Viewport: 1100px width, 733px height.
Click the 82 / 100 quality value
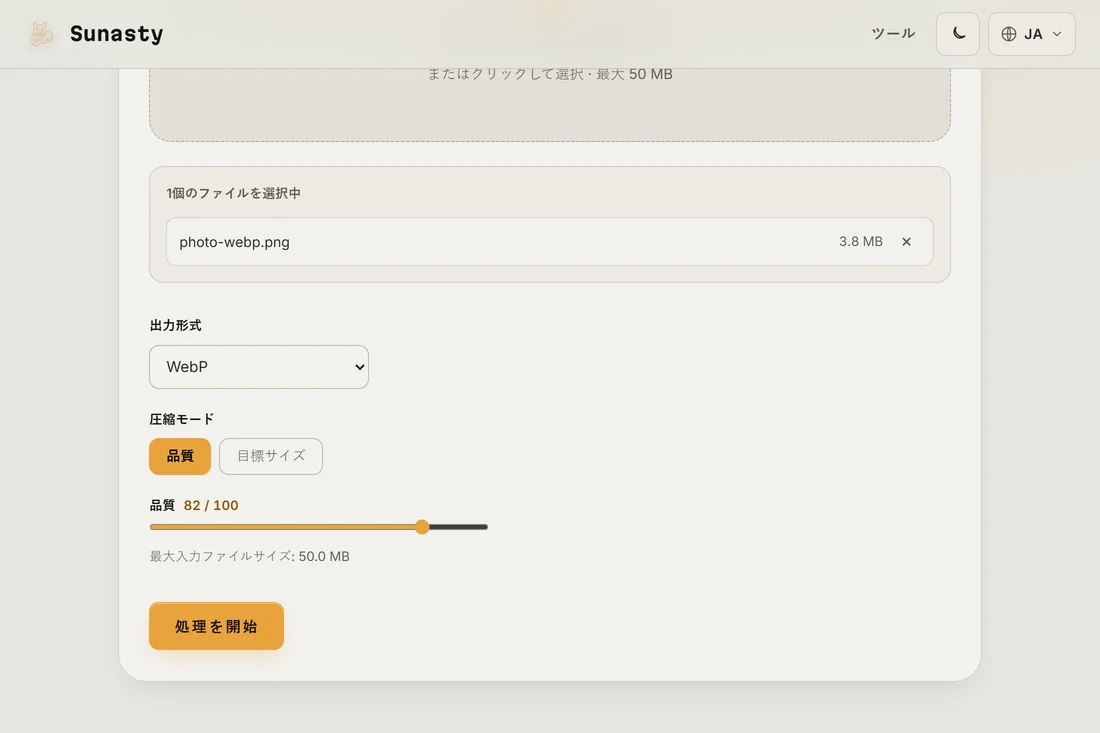coord(211,505)
